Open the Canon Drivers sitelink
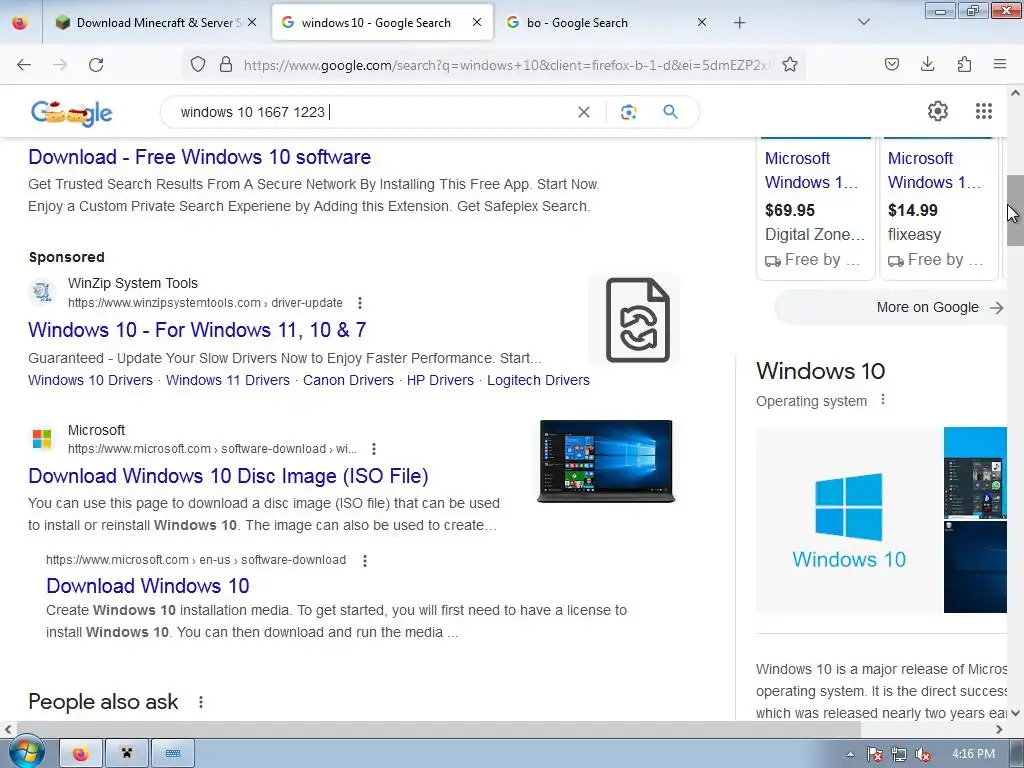 348,380
